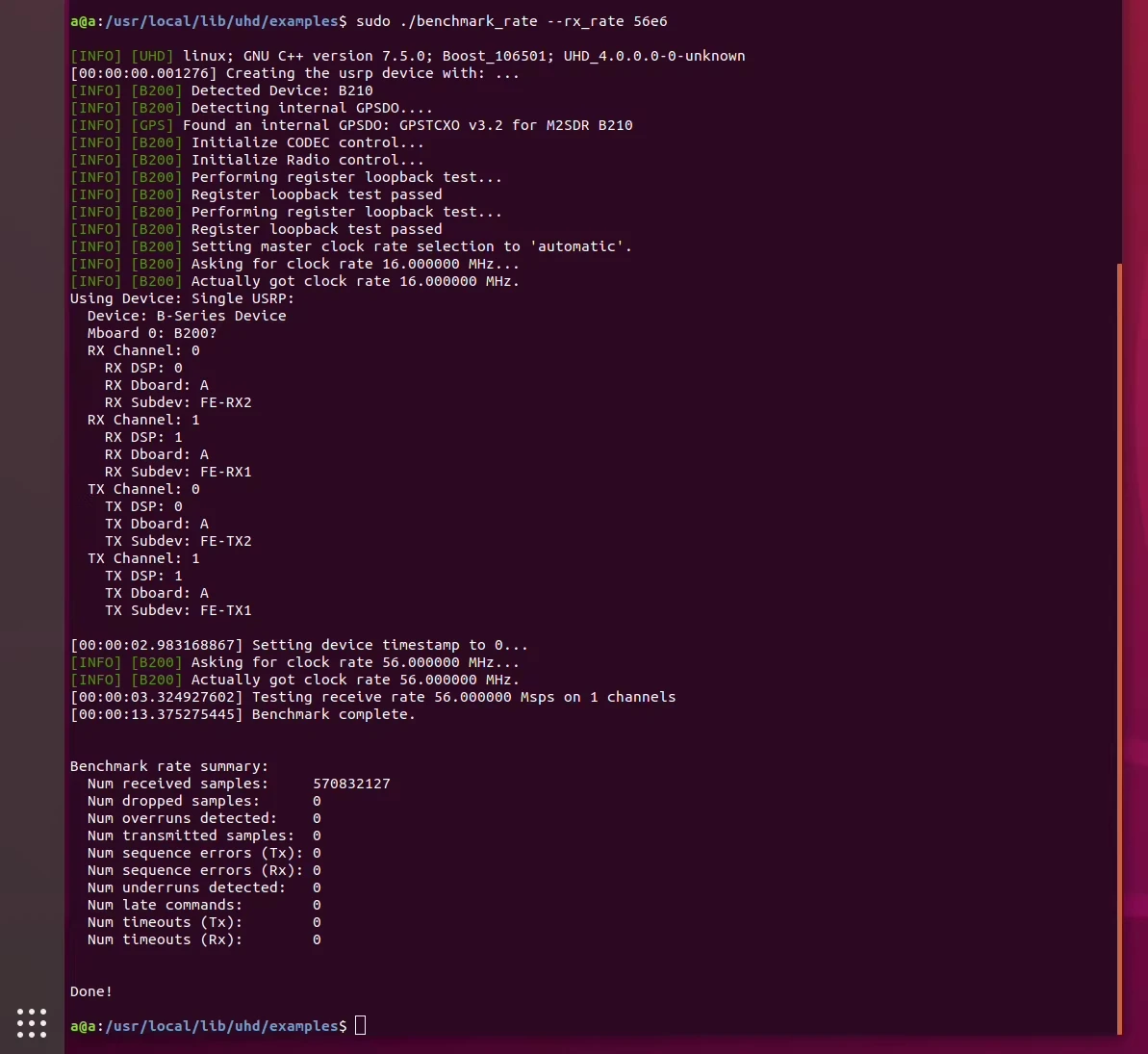Viewport: 1148px width, 1054px height.
Task: Click the 'Mboard 0: B200?' line
Action: point(152,333)
